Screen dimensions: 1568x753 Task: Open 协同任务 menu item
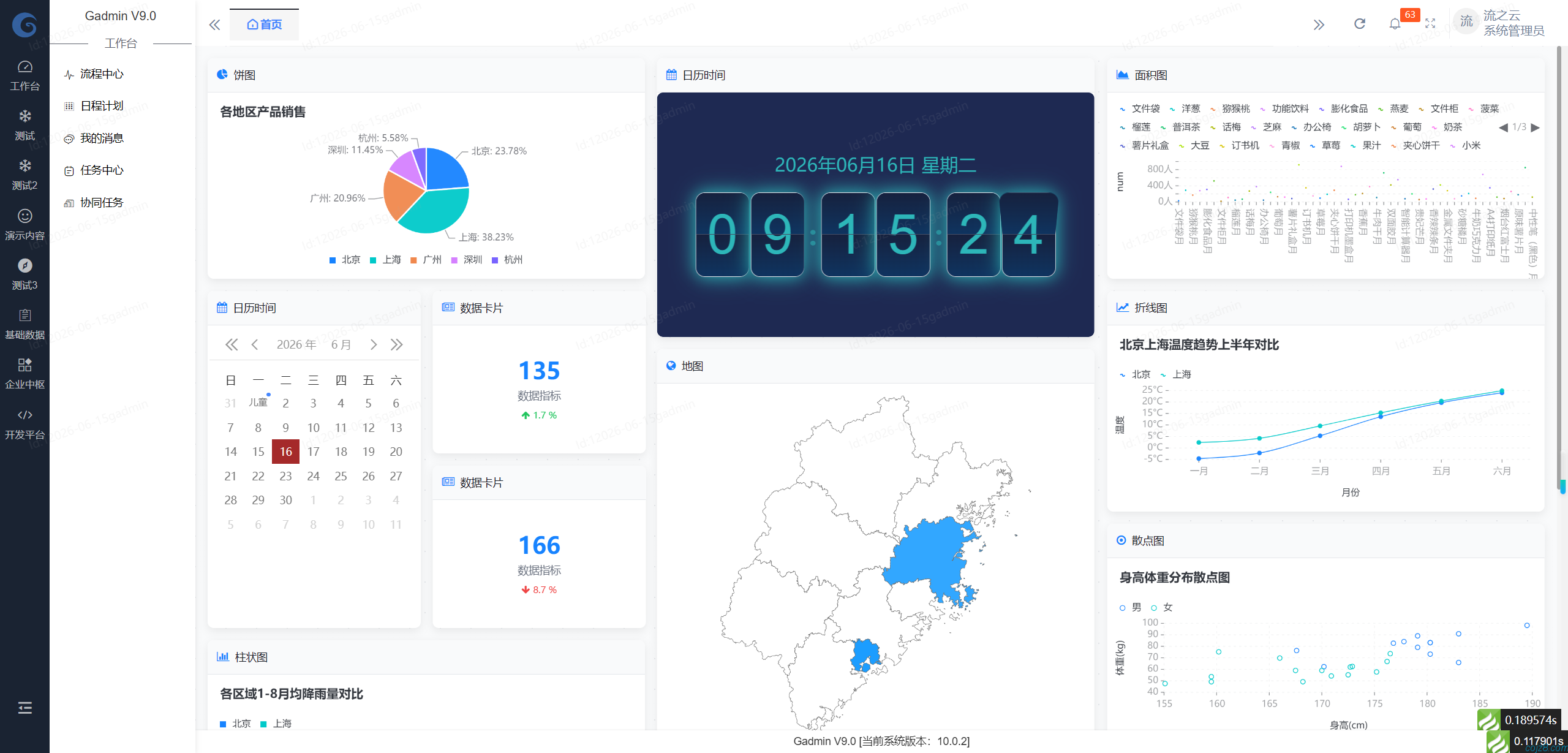tap(102, 203)
